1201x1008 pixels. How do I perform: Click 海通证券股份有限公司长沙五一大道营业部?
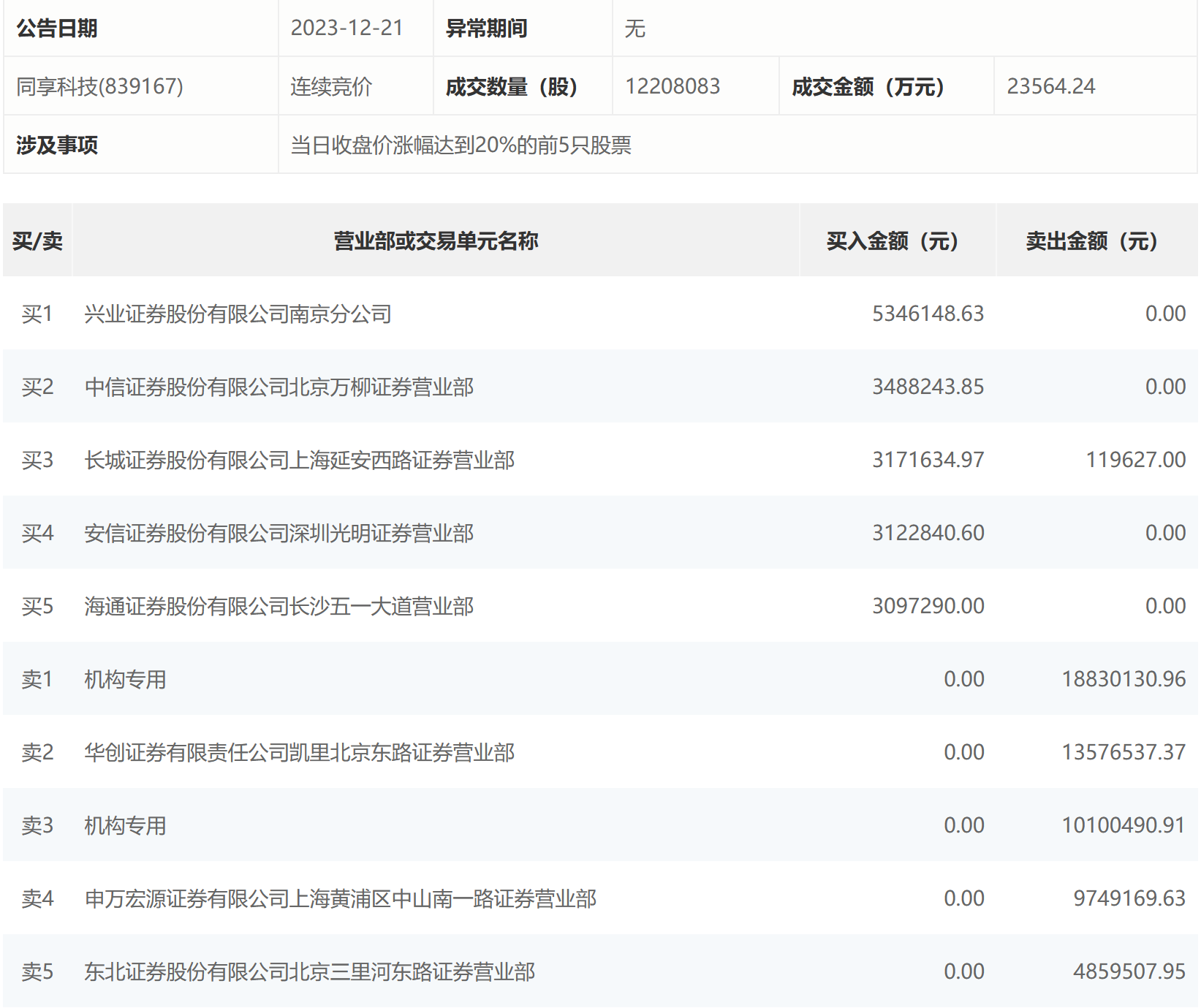click(x=279, y=606)
